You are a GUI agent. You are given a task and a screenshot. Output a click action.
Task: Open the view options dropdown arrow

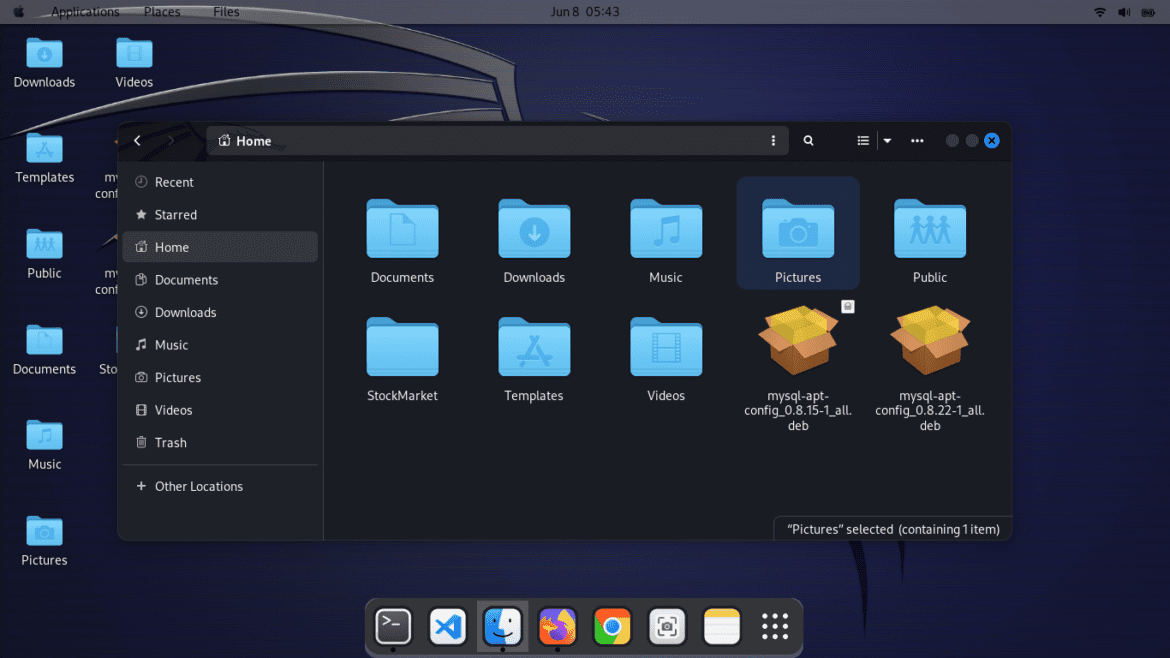pyautogui.click(x=886, y=140)
